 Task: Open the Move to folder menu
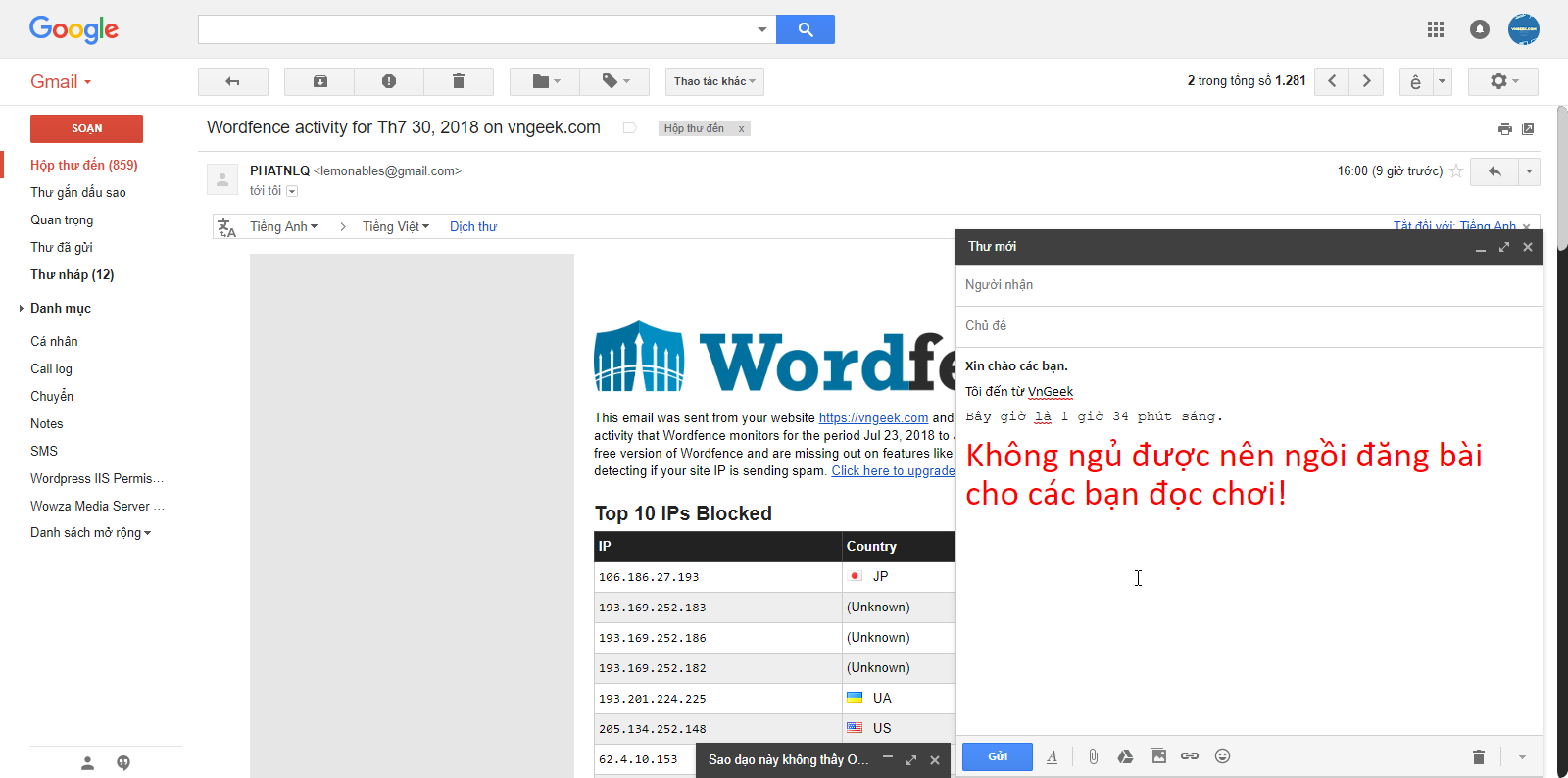545,81
